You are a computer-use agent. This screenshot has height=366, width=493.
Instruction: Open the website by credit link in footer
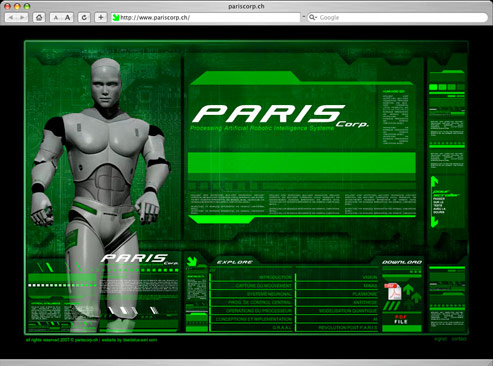(129, 340)
